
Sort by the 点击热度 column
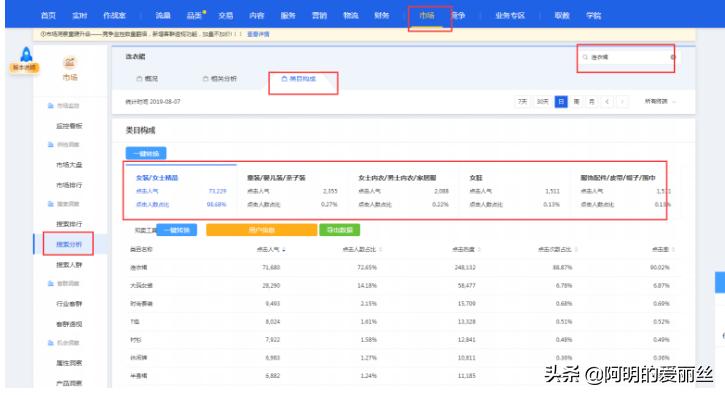479,250
